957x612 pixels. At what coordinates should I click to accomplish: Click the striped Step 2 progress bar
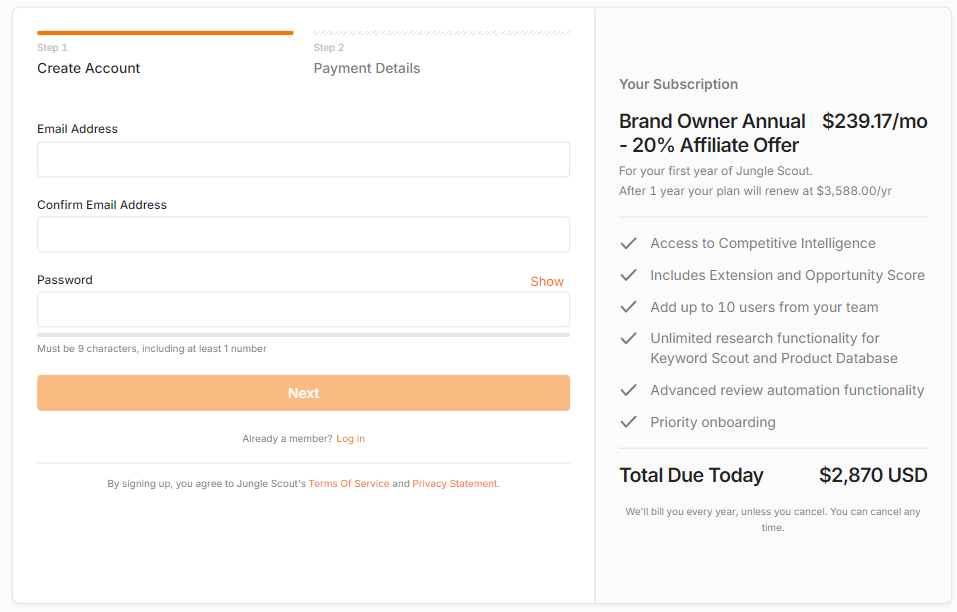coord(442,33)
